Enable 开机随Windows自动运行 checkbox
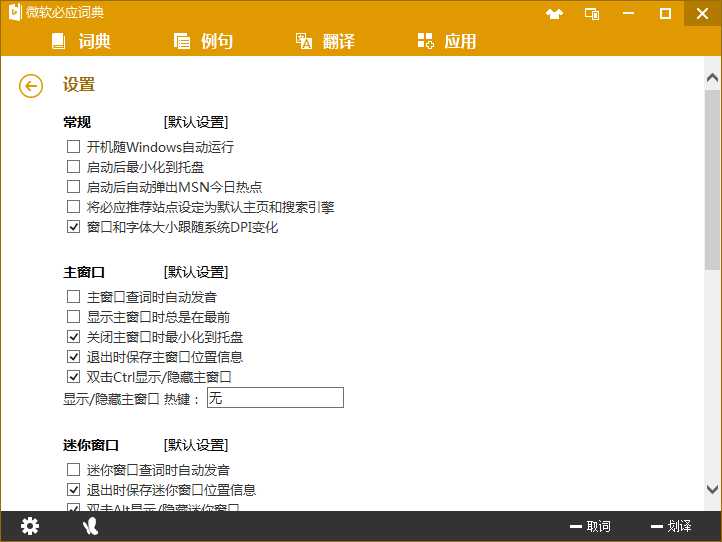This screenshot has height=542, width=722. click(74, 146)
